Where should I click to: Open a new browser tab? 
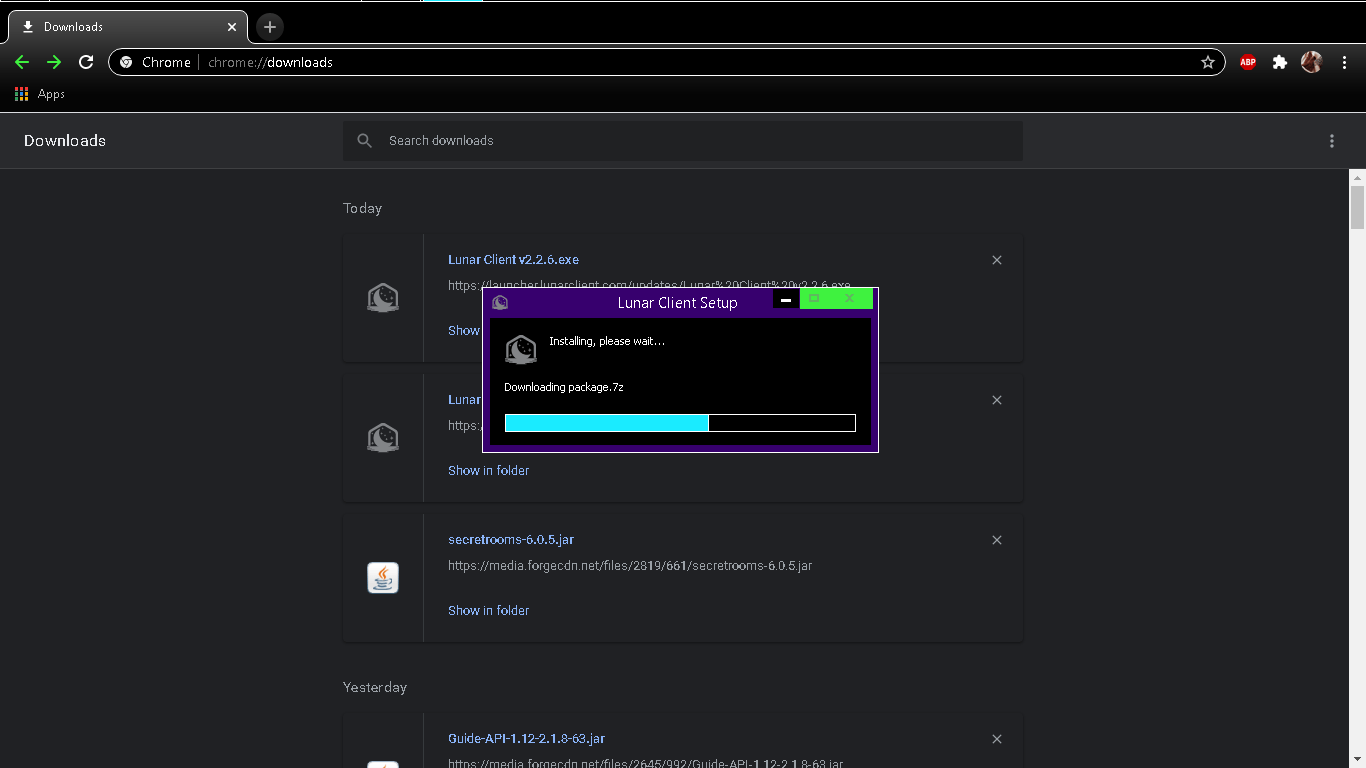[269, 27]
